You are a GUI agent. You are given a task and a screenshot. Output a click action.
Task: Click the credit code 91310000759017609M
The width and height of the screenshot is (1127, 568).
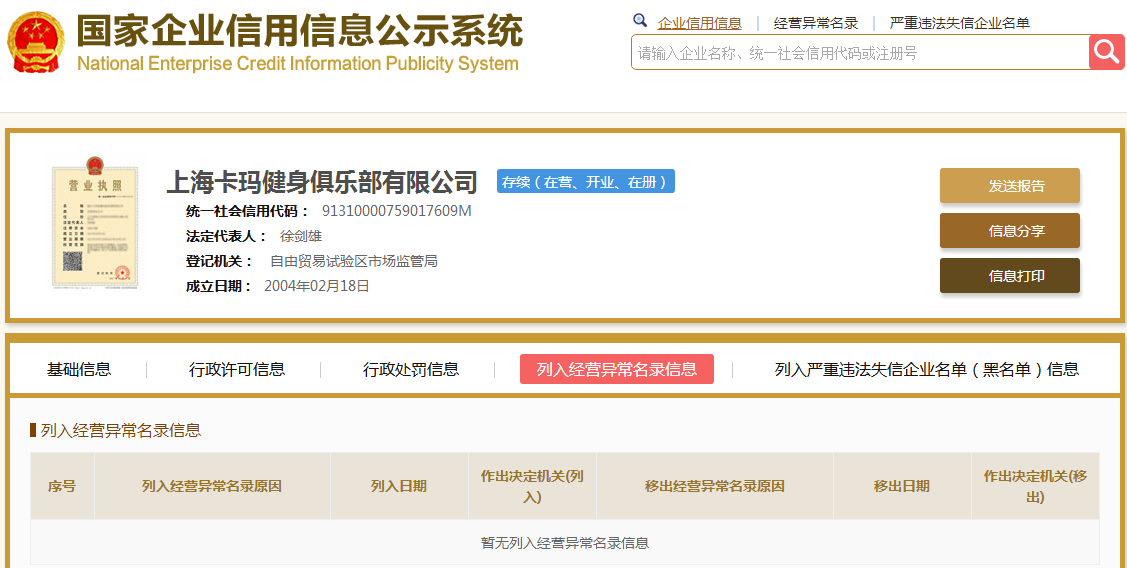397,211
